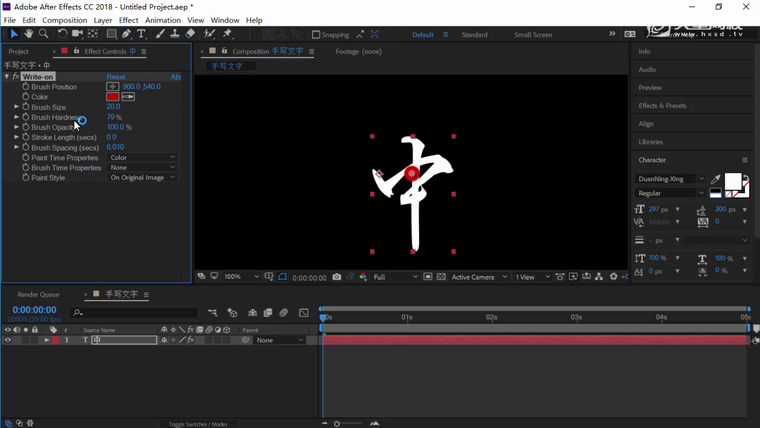Switch to the Render Queue tab
The width and height of the screenshot is (760, 428).
(x=38, y=295)
